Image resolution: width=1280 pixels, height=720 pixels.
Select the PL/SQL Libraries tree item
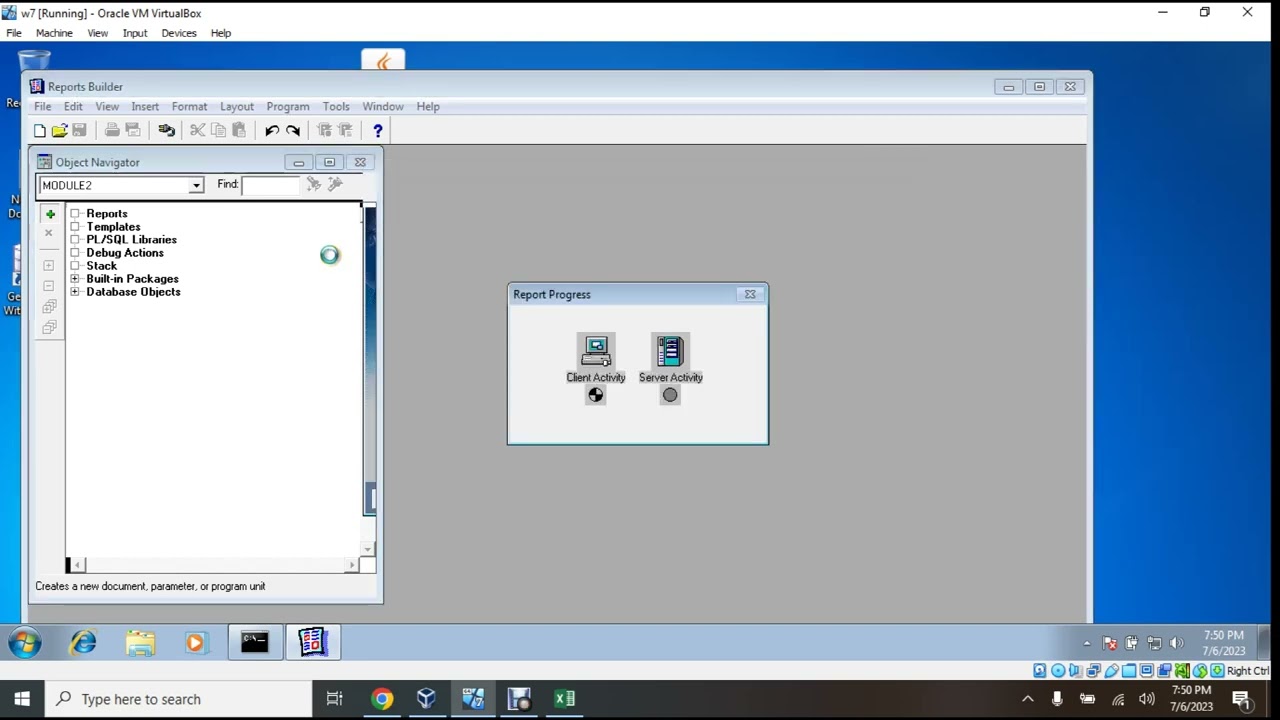[x=131, y=240]
